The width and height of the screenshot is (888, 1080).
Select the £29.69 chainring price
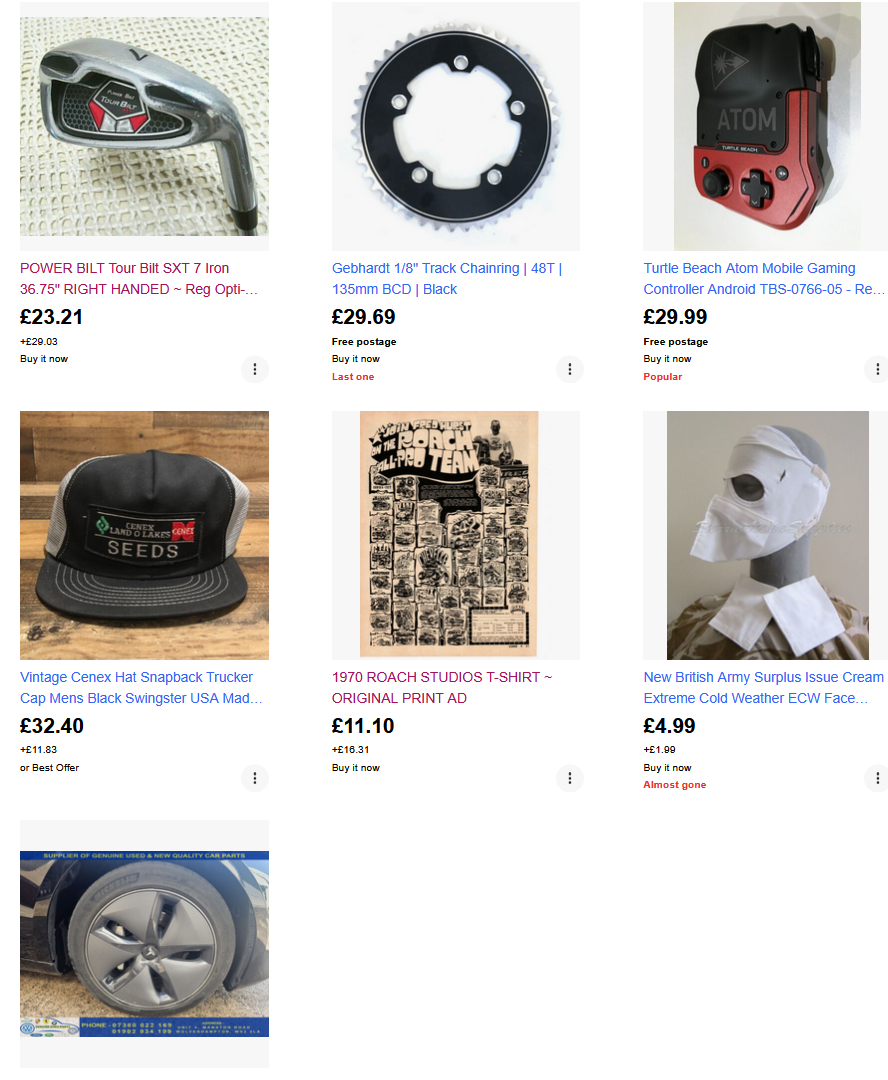[x=363, y=317]
